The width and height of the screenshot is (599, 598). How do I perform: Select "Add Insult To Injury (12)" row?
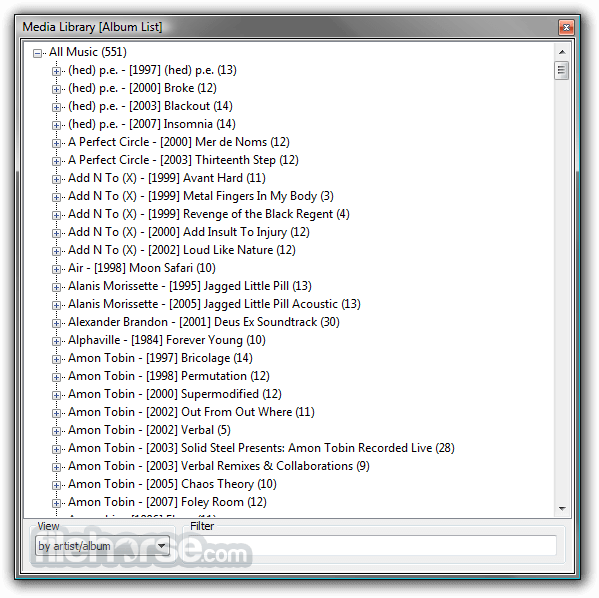point(189,232)
